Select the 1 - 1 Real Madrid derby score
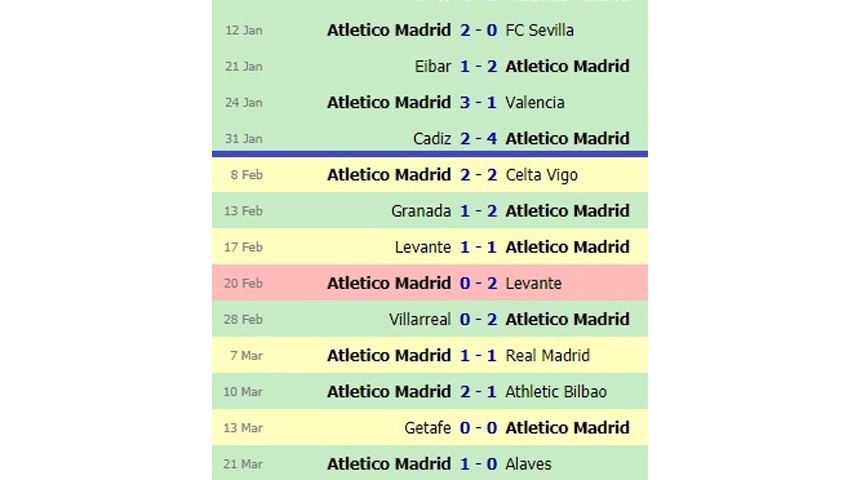The image size is (860, 480). 478,356
